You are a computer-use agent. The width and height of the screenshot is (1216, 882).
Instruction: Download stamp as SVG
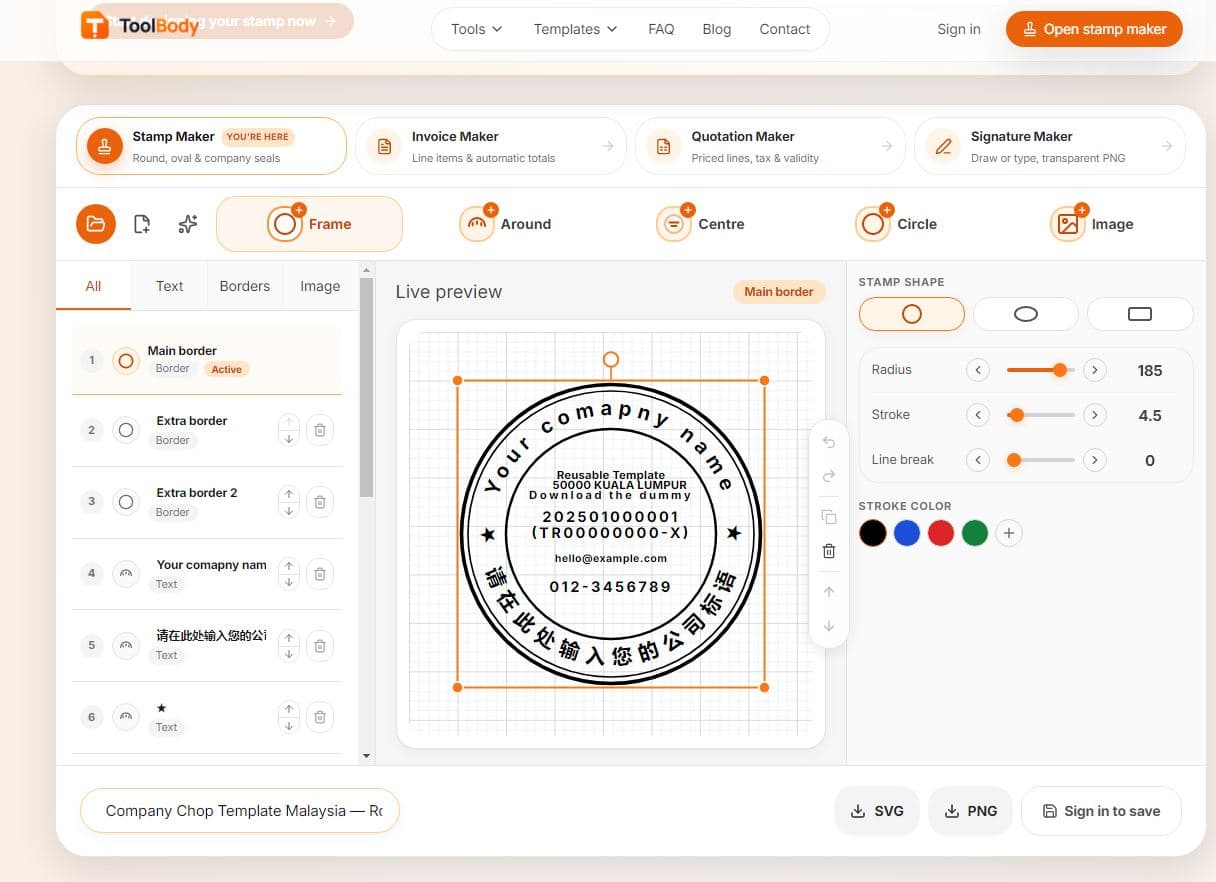tap(877, 811)
